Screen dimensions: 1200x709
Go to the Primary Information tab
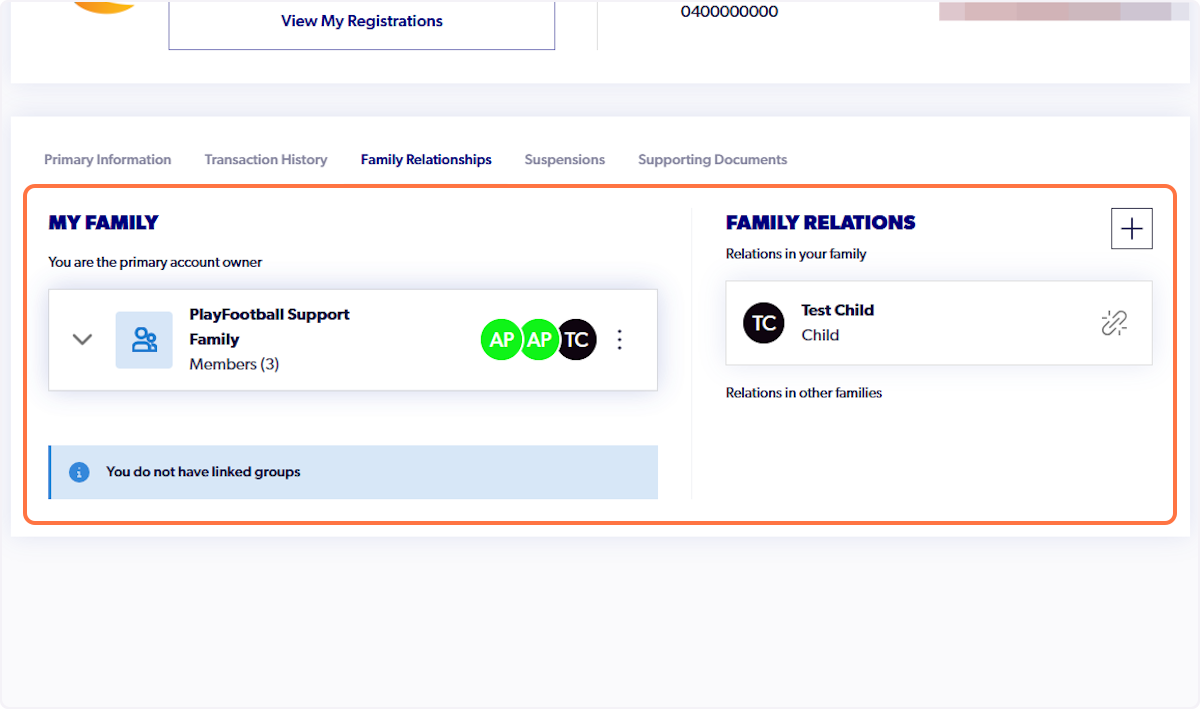(107, 159)
